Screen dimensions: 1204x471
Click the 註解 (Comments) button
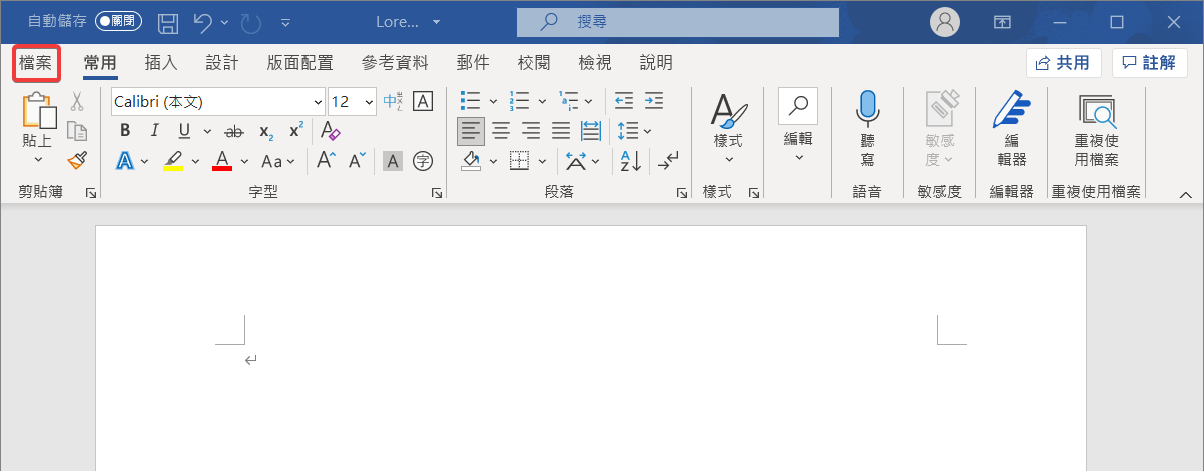coord(1149,63)
